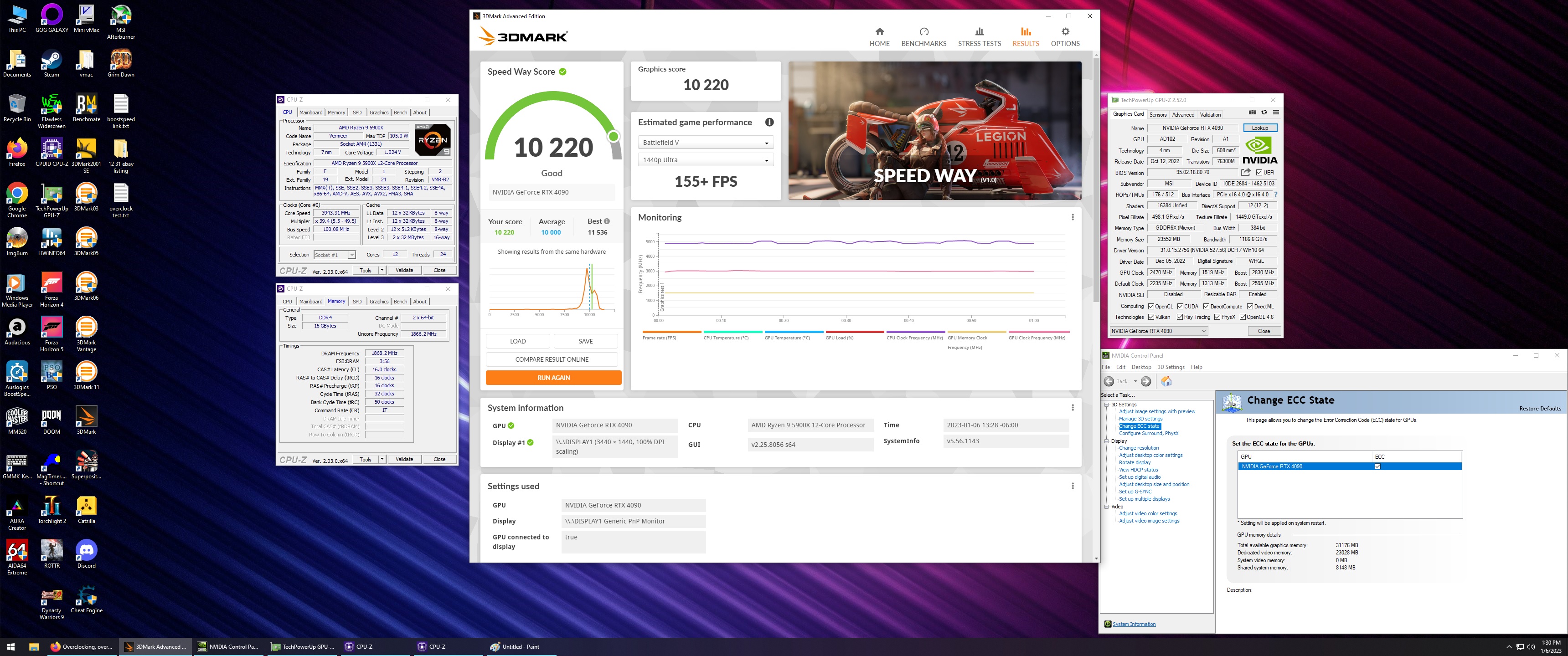Open SPD tab in lower CPU-Z window

(357, 302)
